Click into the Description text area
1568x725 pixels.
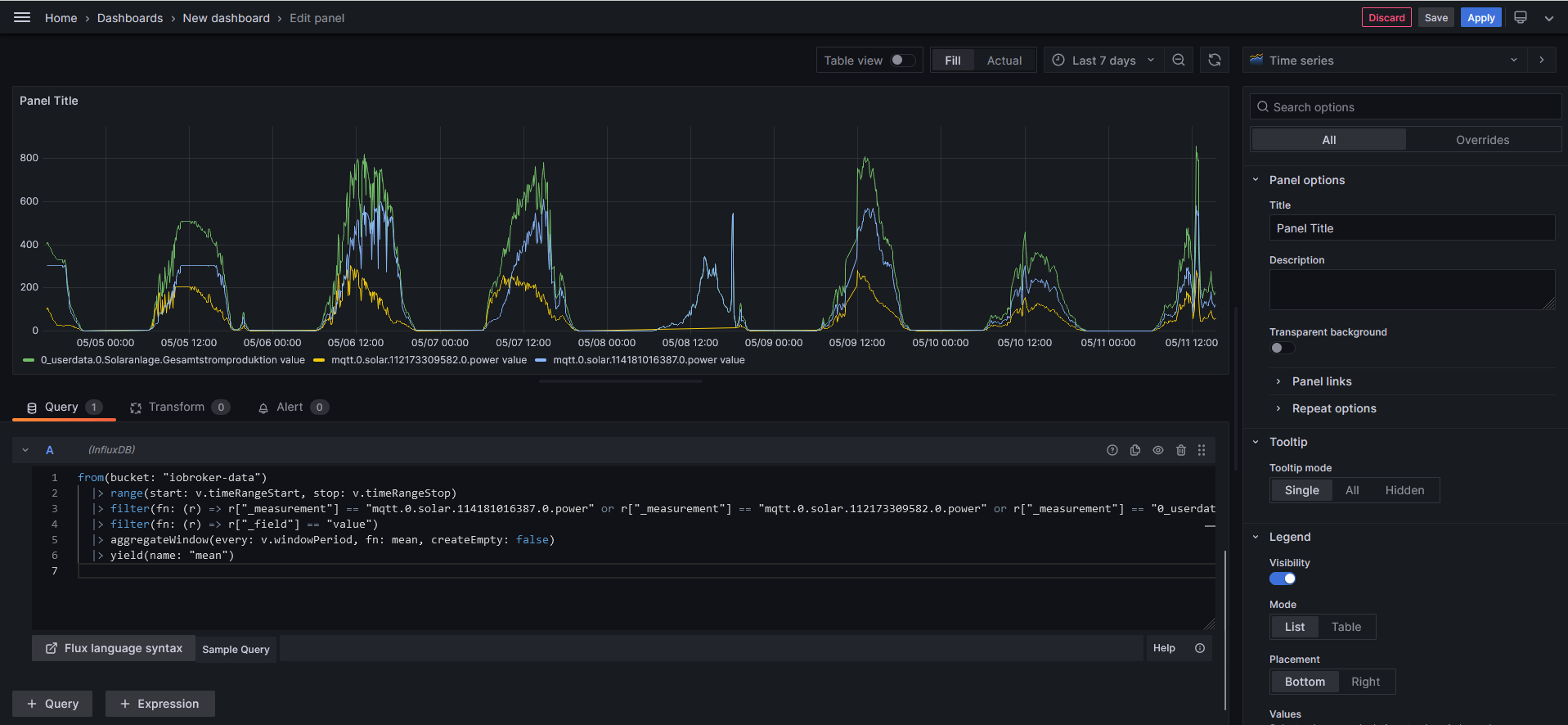coord(1412,290)
